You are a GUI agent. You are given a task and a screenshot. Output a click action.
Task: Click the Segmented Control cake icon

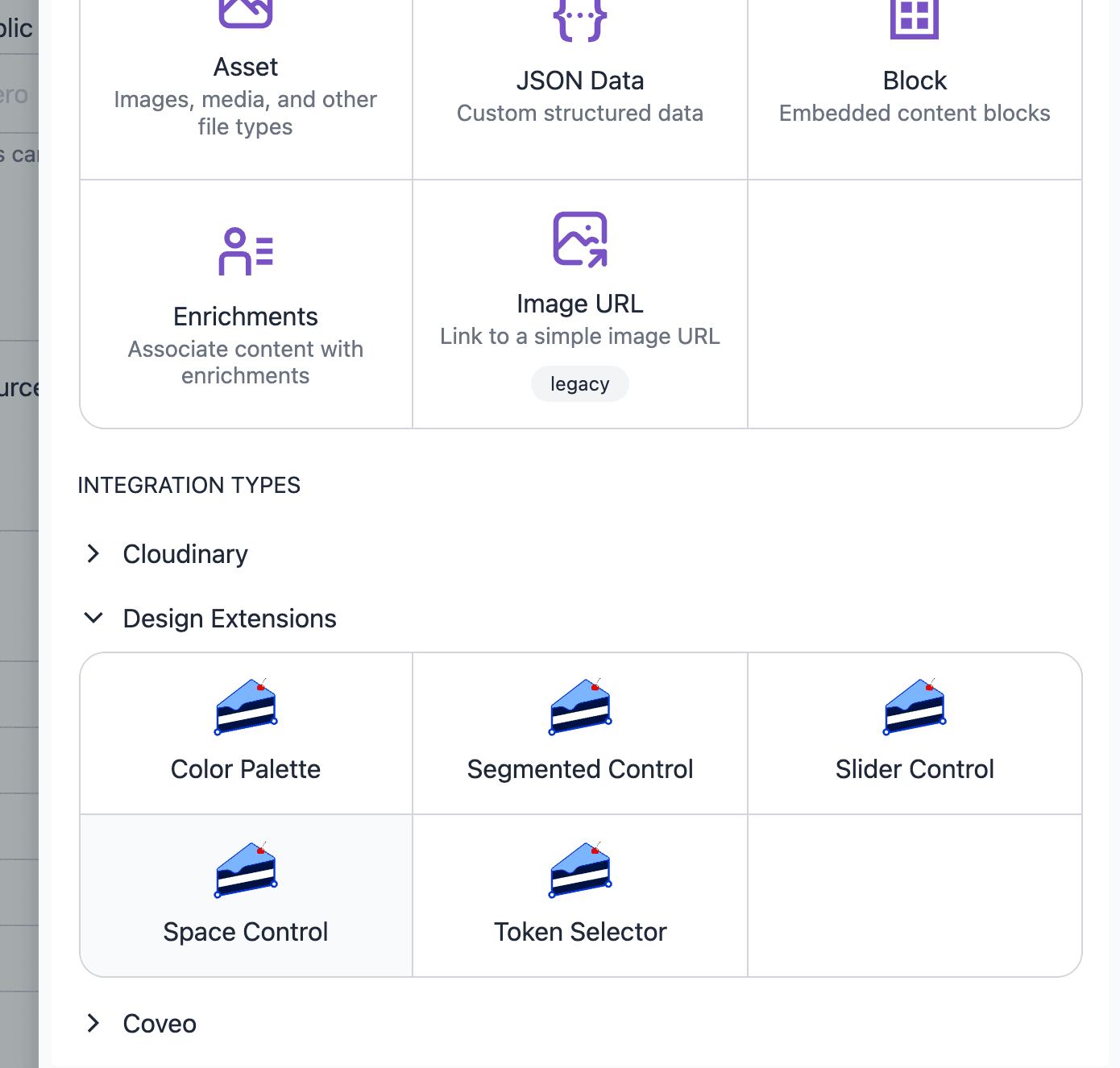pos(580,707)
